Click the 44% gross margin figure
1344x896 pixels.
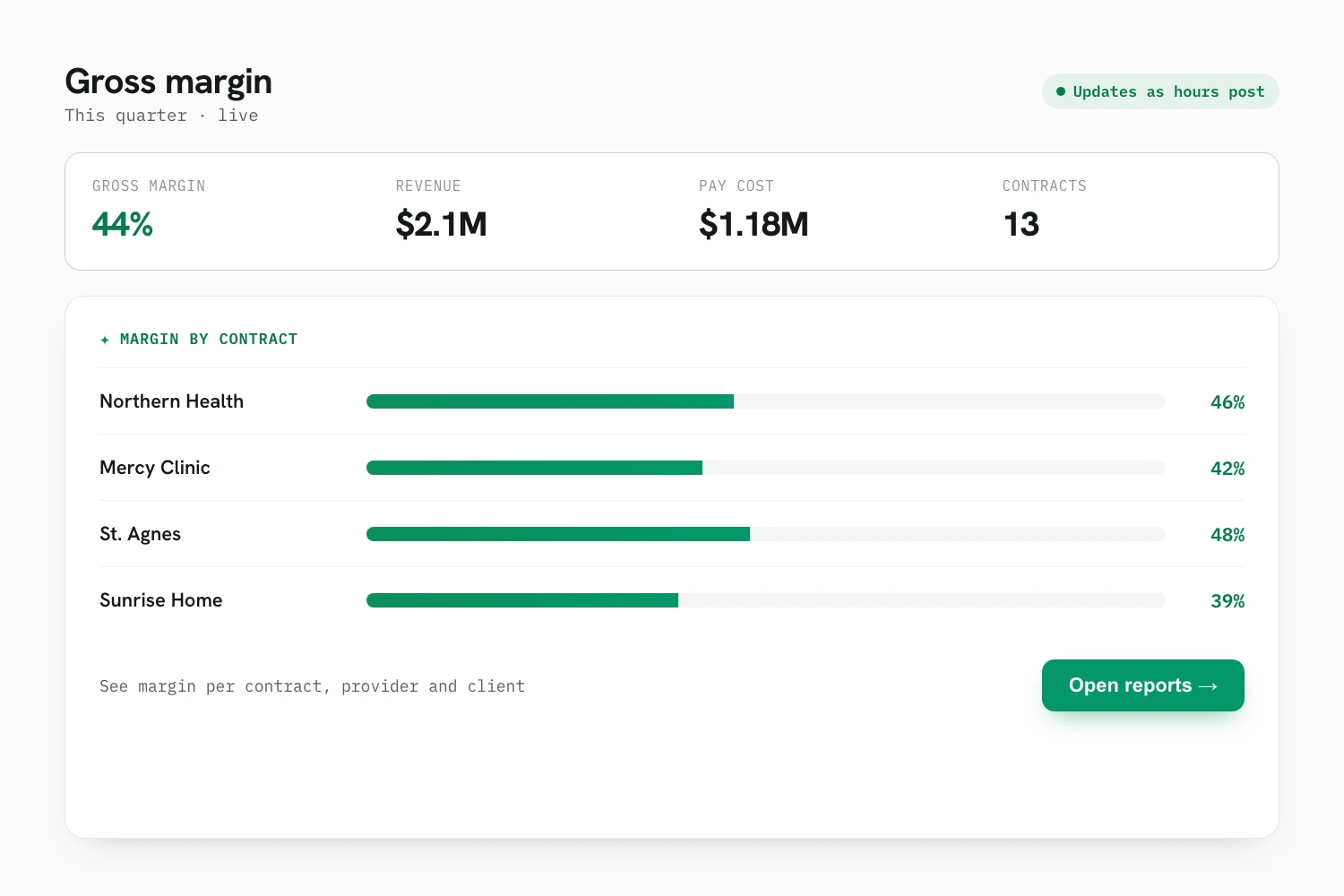click(123, 224)
